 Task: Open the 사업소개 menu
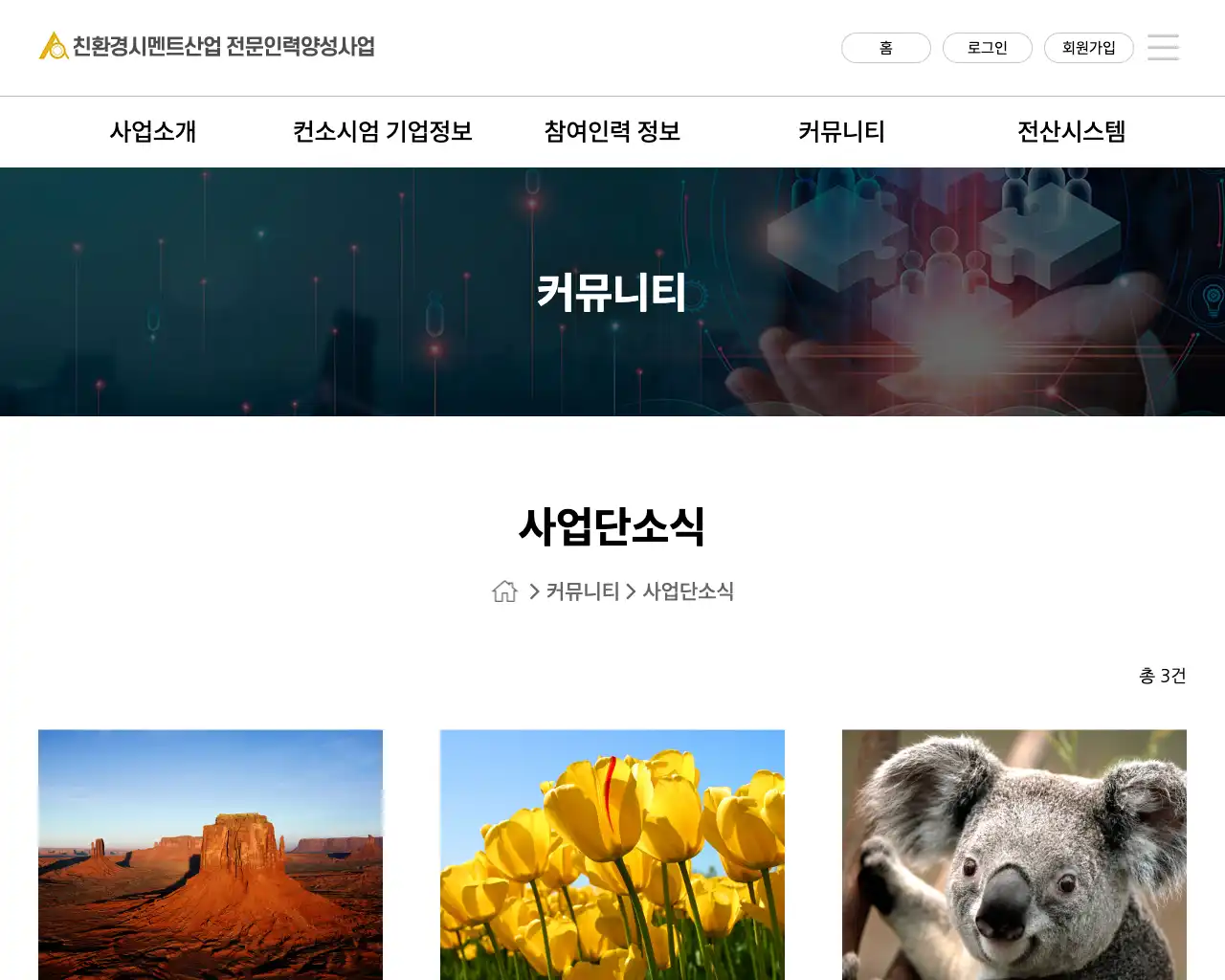[153, 131]
